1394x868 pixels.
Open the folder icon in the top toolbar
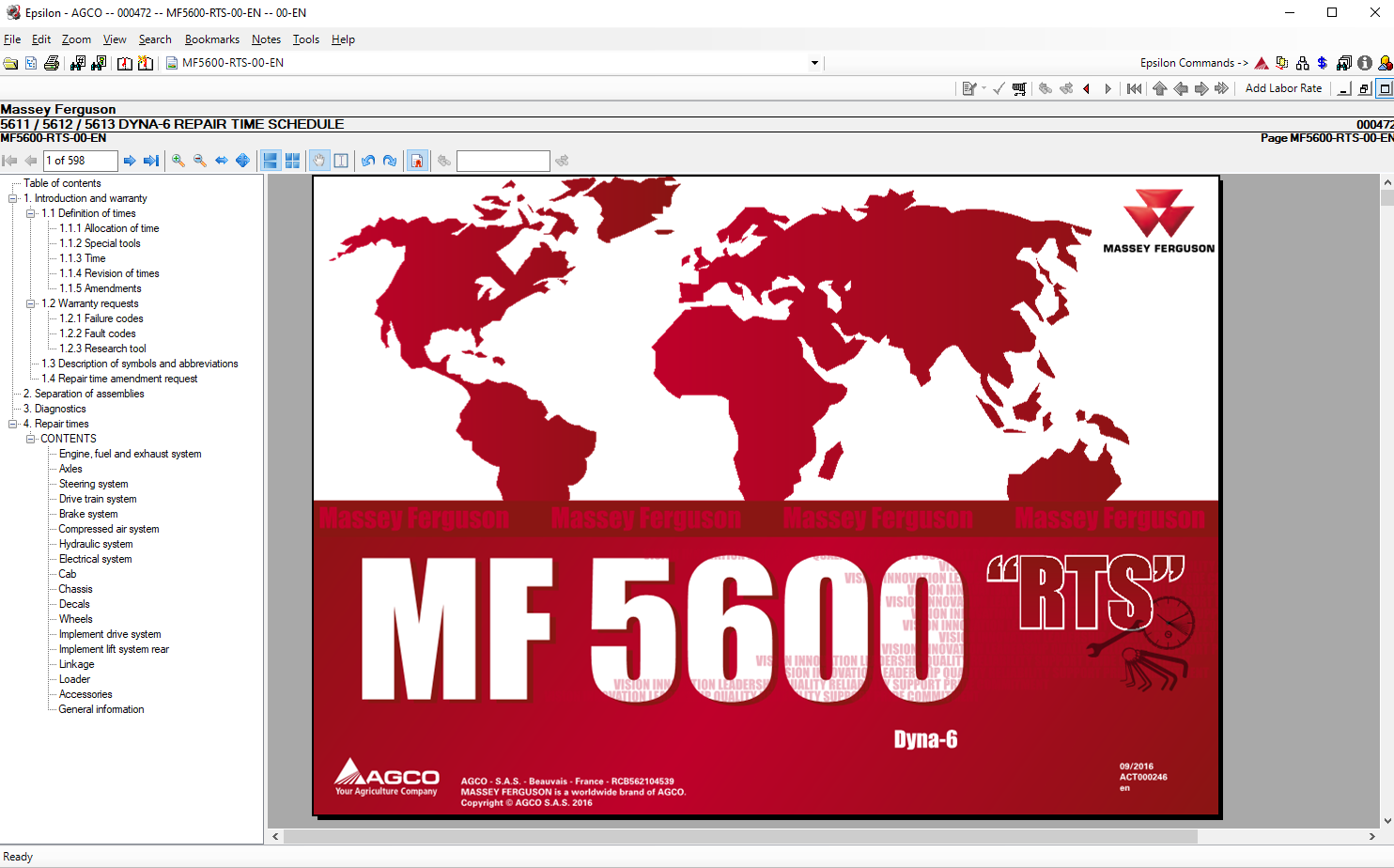(x=10, y=63)
